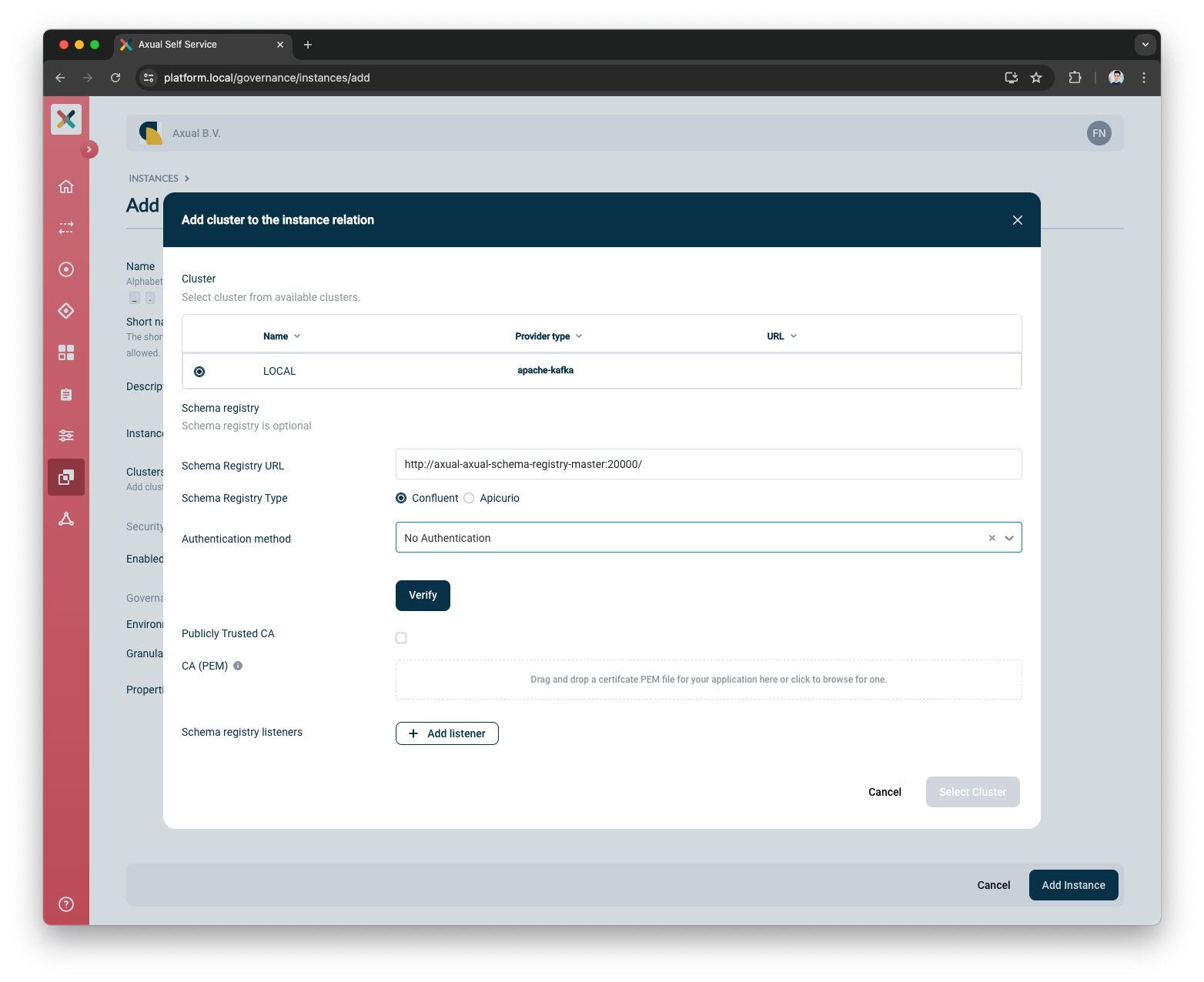Viewport: 1204px width, 982px height.
Task: Sort by Name column header
Action: point(282,336)
